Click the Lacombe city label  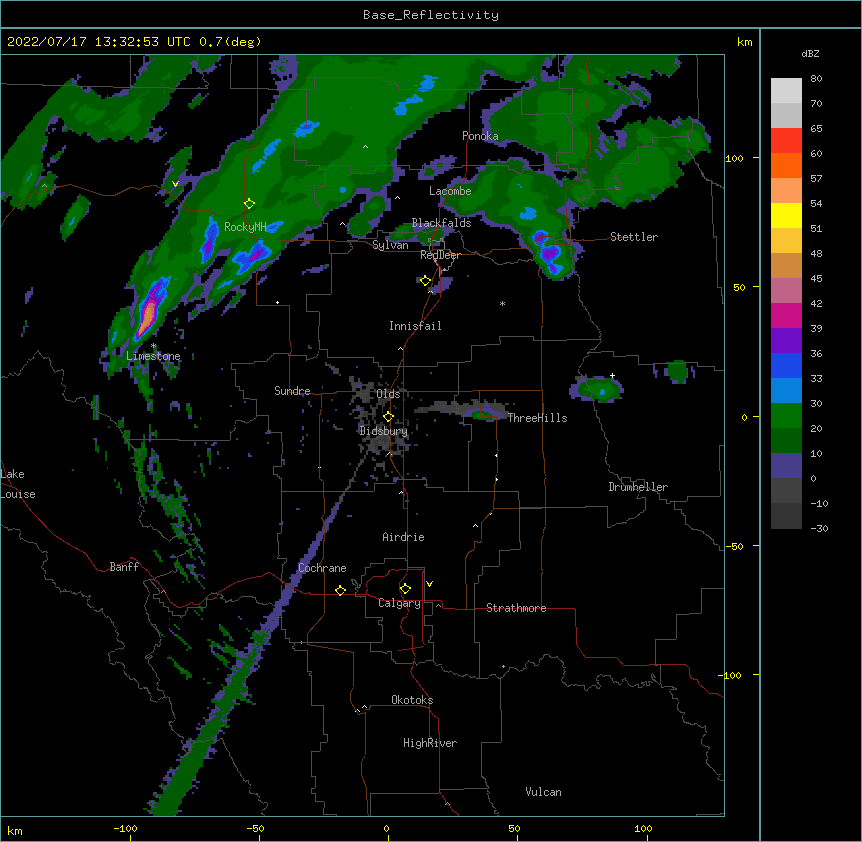450,191
